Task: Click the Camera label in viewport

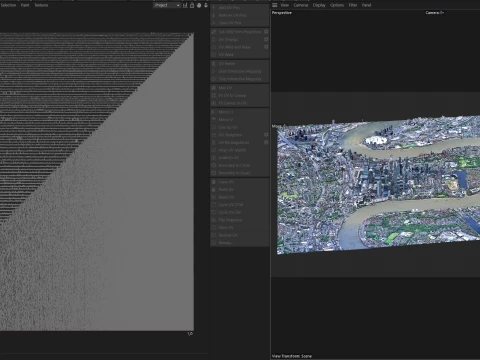Action: (435, 13)
